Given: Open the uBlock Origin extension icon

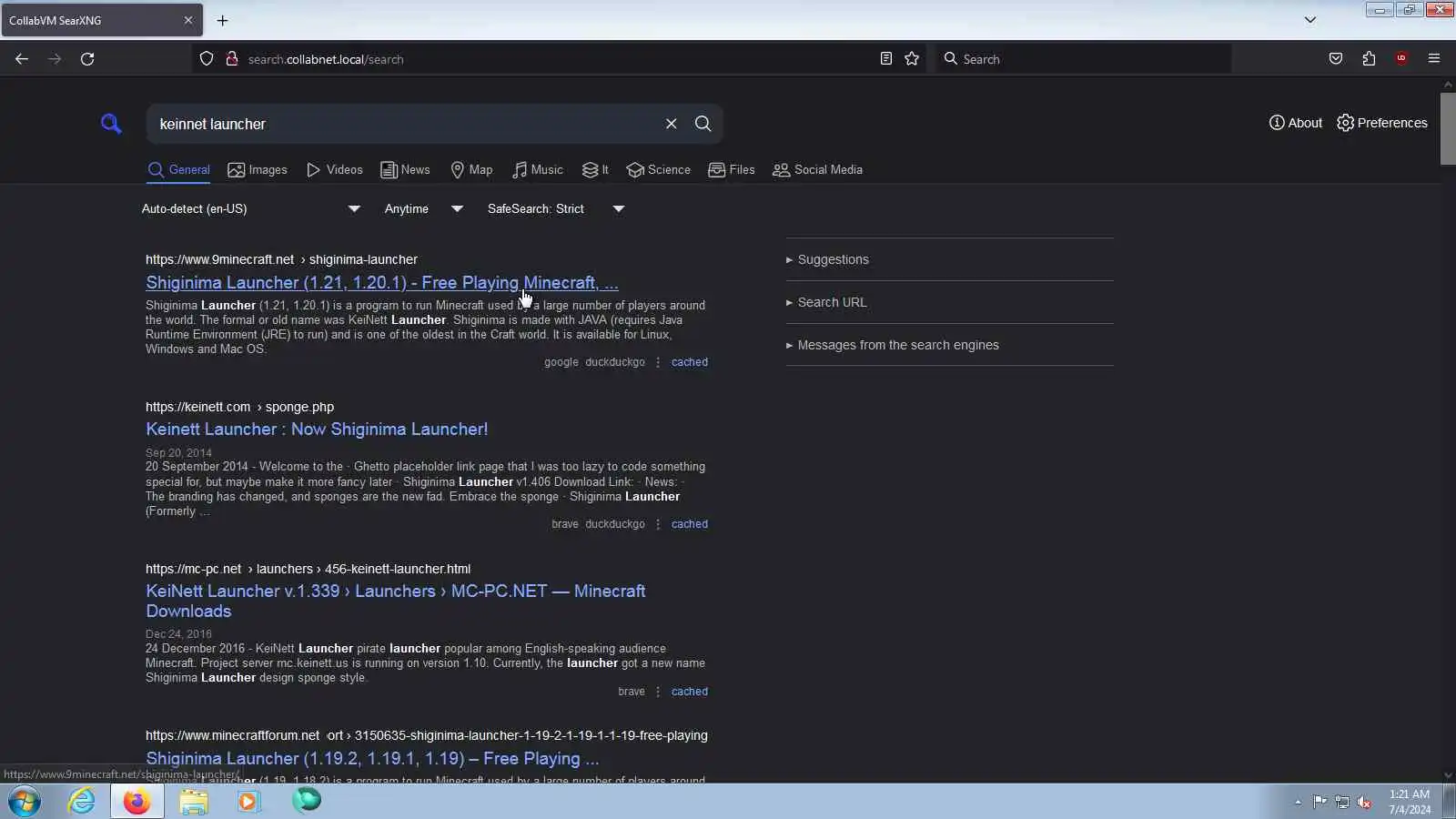Looking at the screenshot, I should [1401, 59].
